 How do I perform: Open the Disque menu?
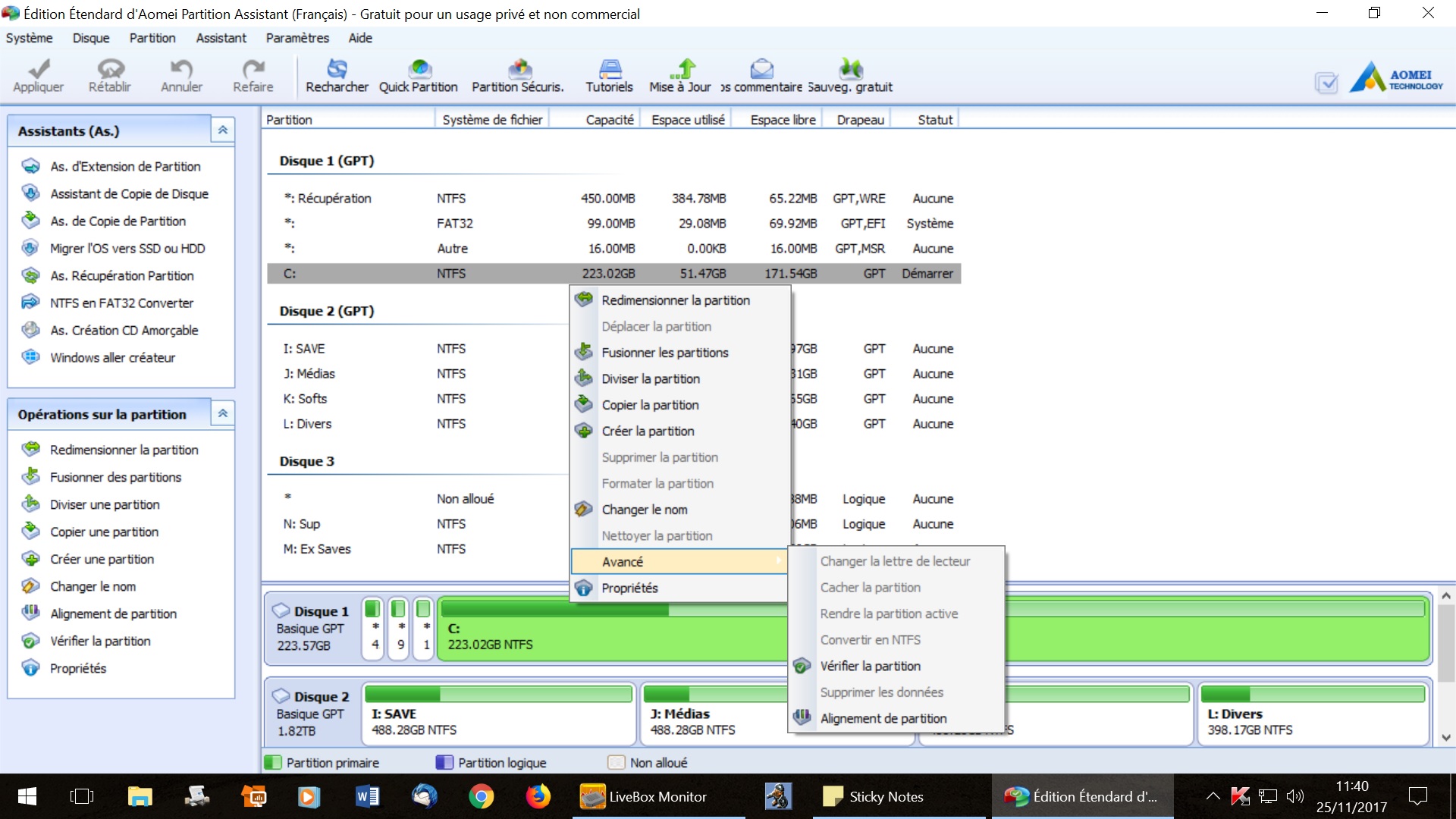[x=91, y=38]
